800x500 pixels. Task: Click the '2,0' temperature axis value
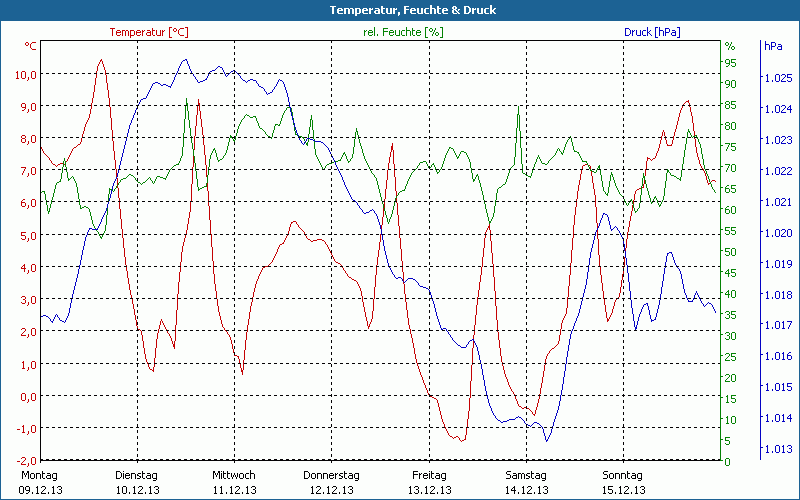pos(29,332)
